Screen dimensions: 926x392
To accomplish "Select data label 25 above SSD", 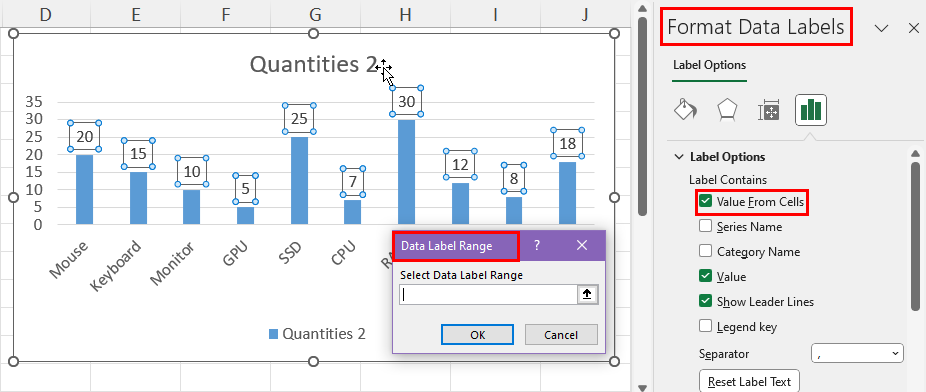I will coord(299,119).
